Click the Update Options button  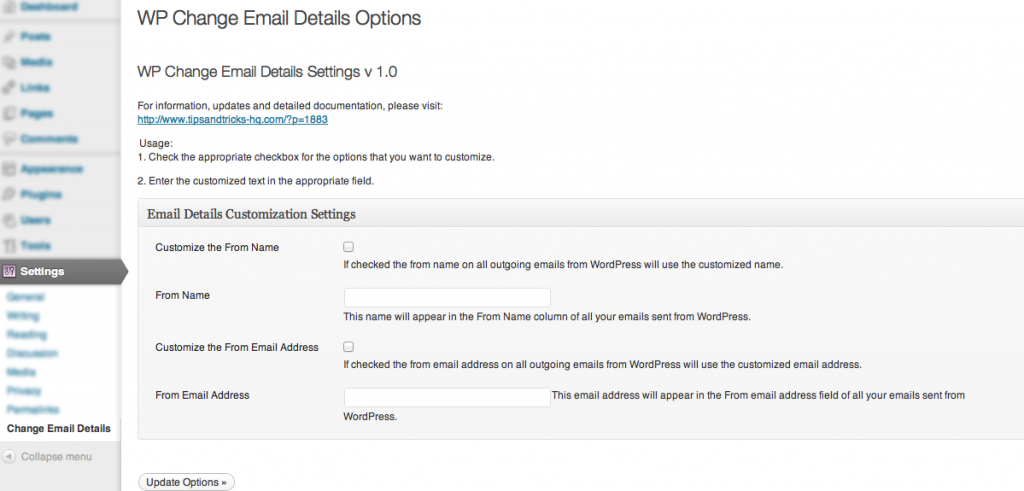click(186, 483)
